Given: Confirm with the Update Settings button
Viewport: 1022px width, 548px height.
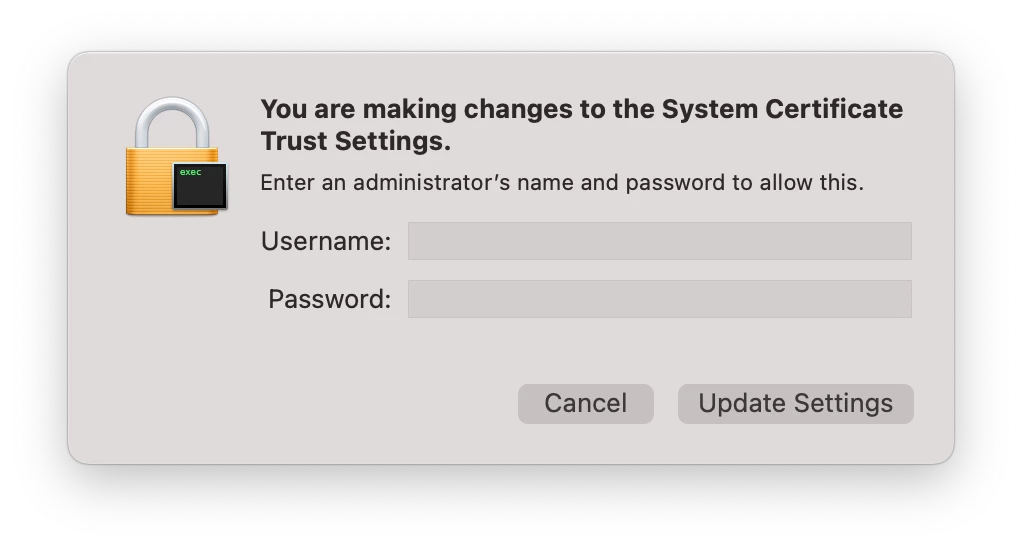Looking at the screenshot, I should [x=795, y=403].
